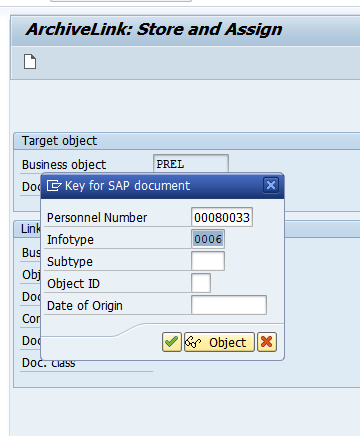Click the Date of Origin field

click(x=229, y=305)
